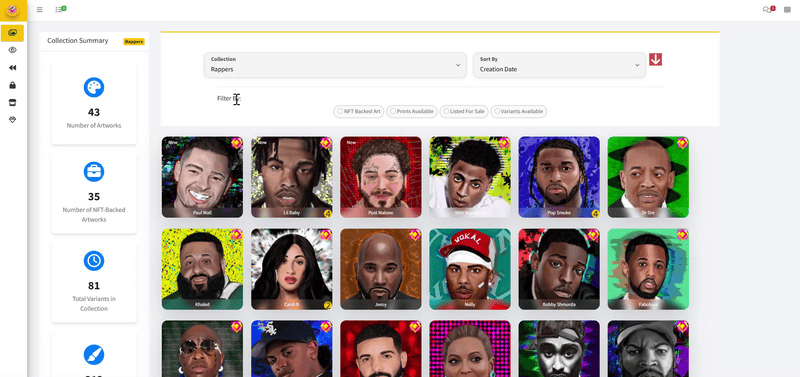Click the gem badge on Jeezy card

click(415, 235)
